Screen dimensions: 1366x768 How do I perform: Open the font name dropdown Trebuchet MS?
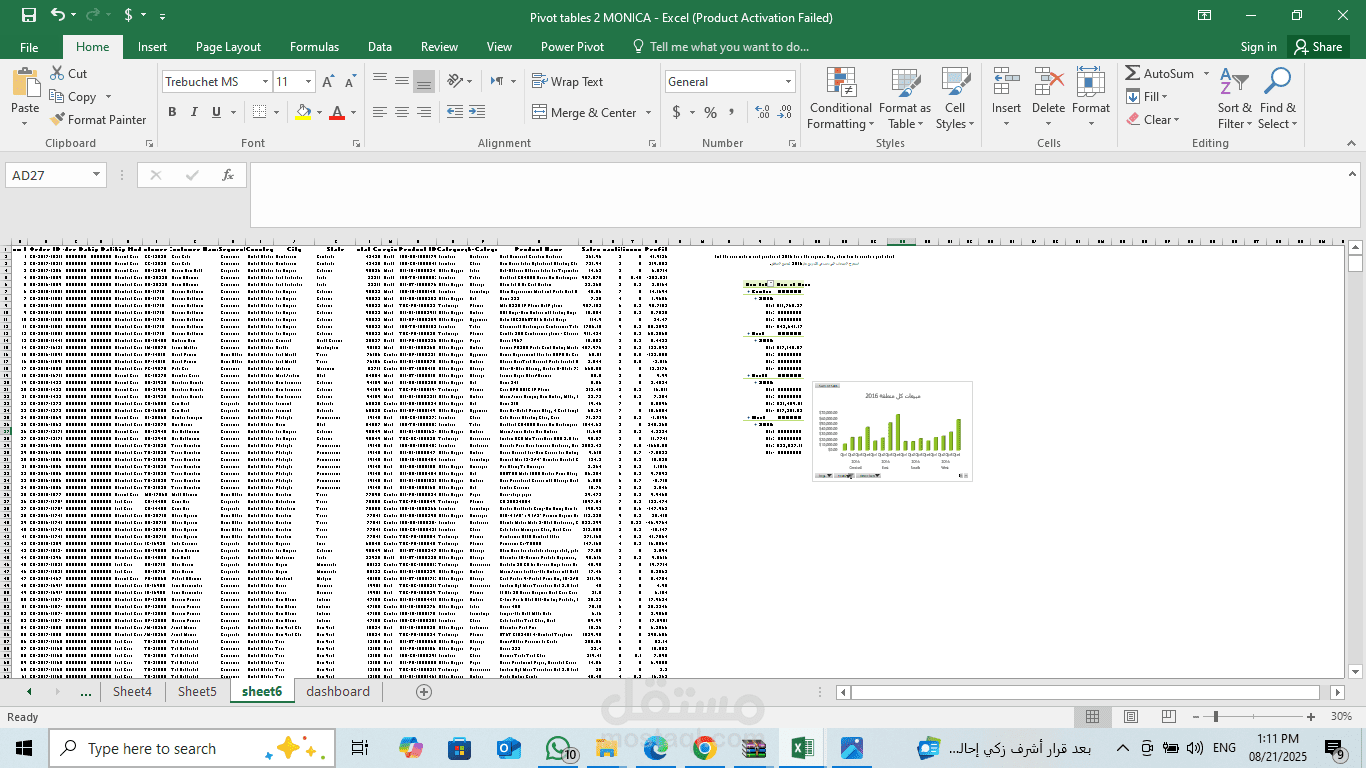tap(266, 82)
